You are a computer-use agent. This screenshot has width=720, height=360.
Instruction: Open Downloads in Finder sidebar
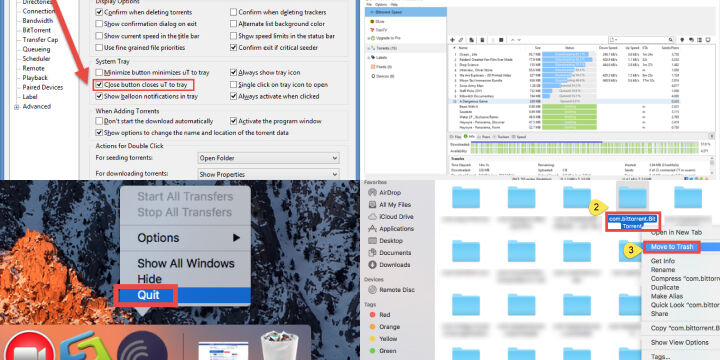(389, 264)
